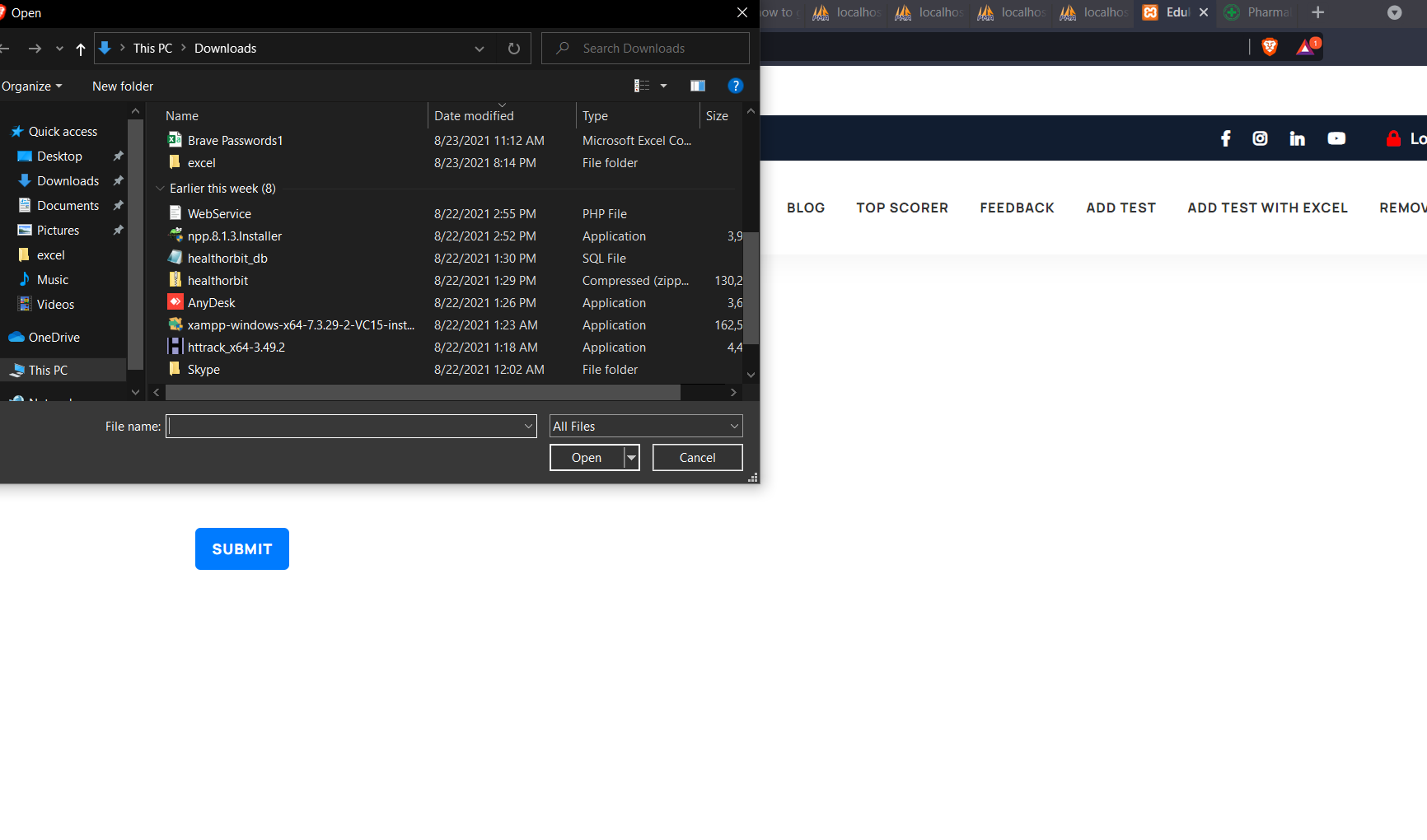Open BLOG in the site menu

coord(806,208)
